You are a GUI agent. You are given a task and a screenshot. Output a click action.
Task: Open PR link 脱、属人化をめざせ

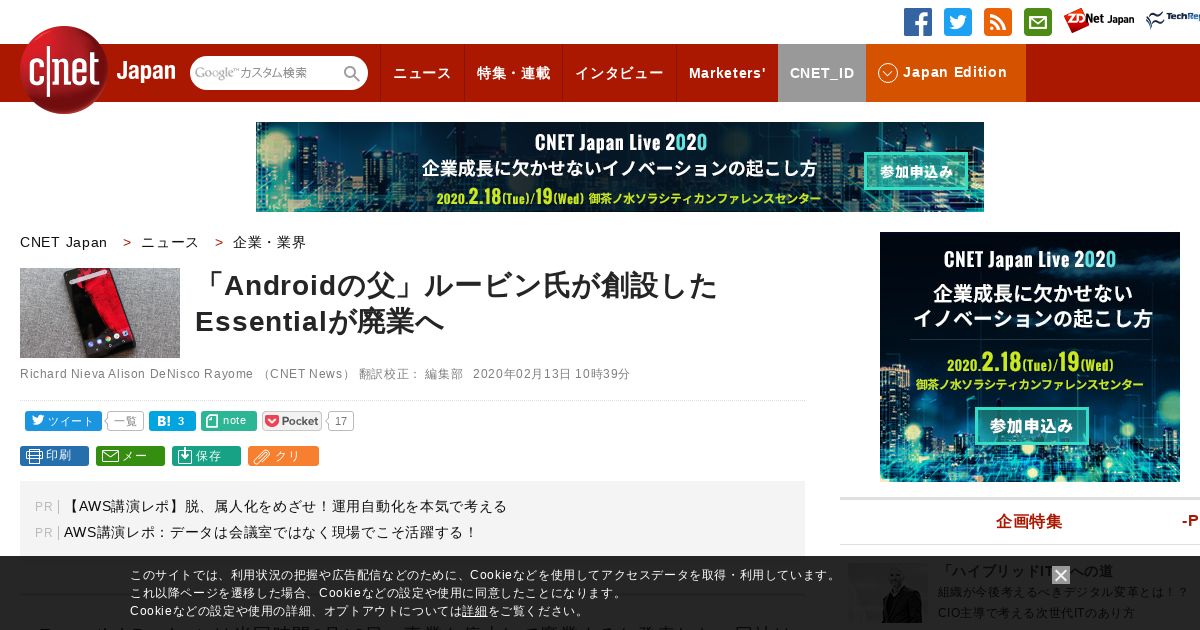tap(285, 506)
